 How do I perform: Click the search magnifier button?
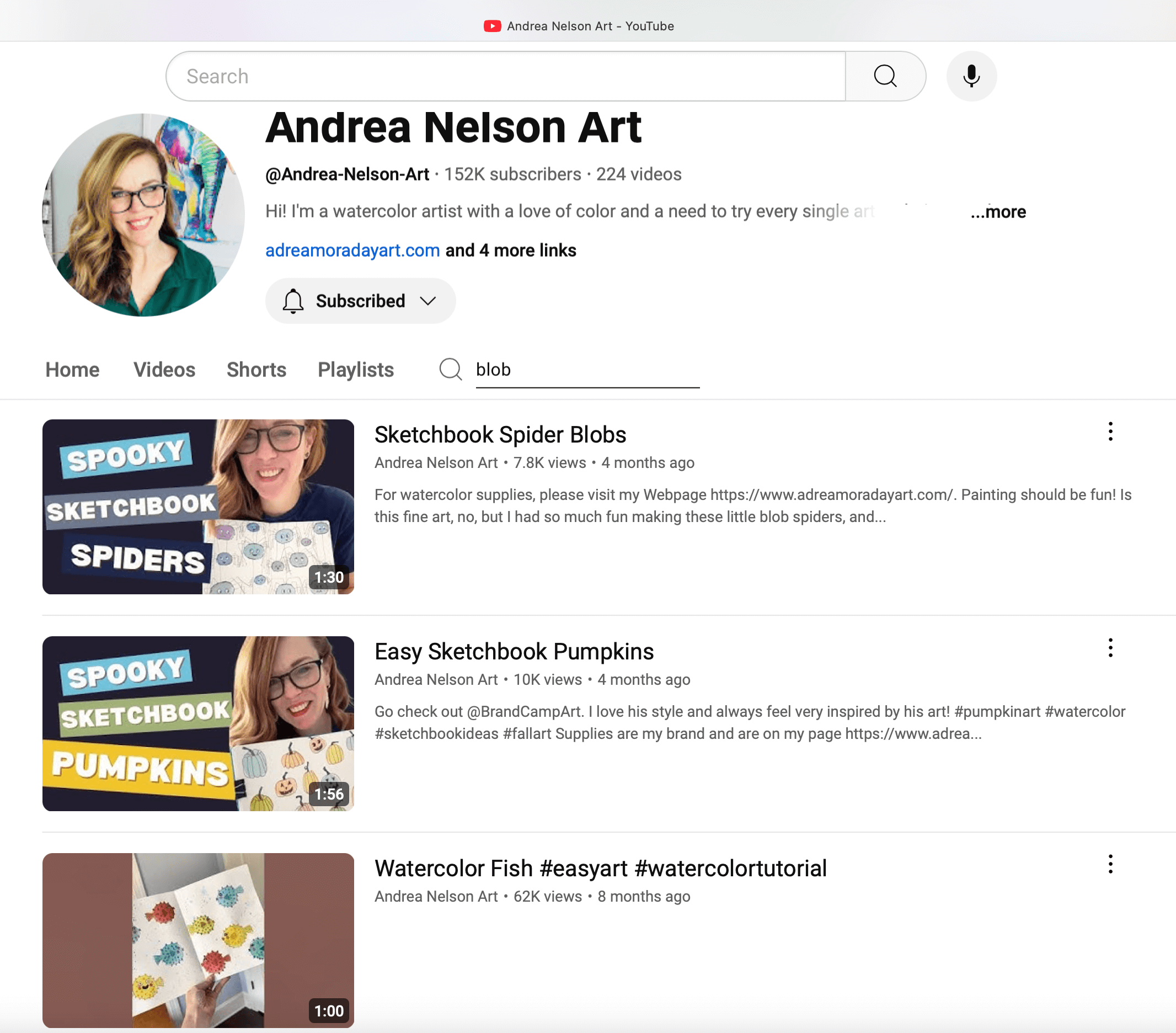[885, 76]
